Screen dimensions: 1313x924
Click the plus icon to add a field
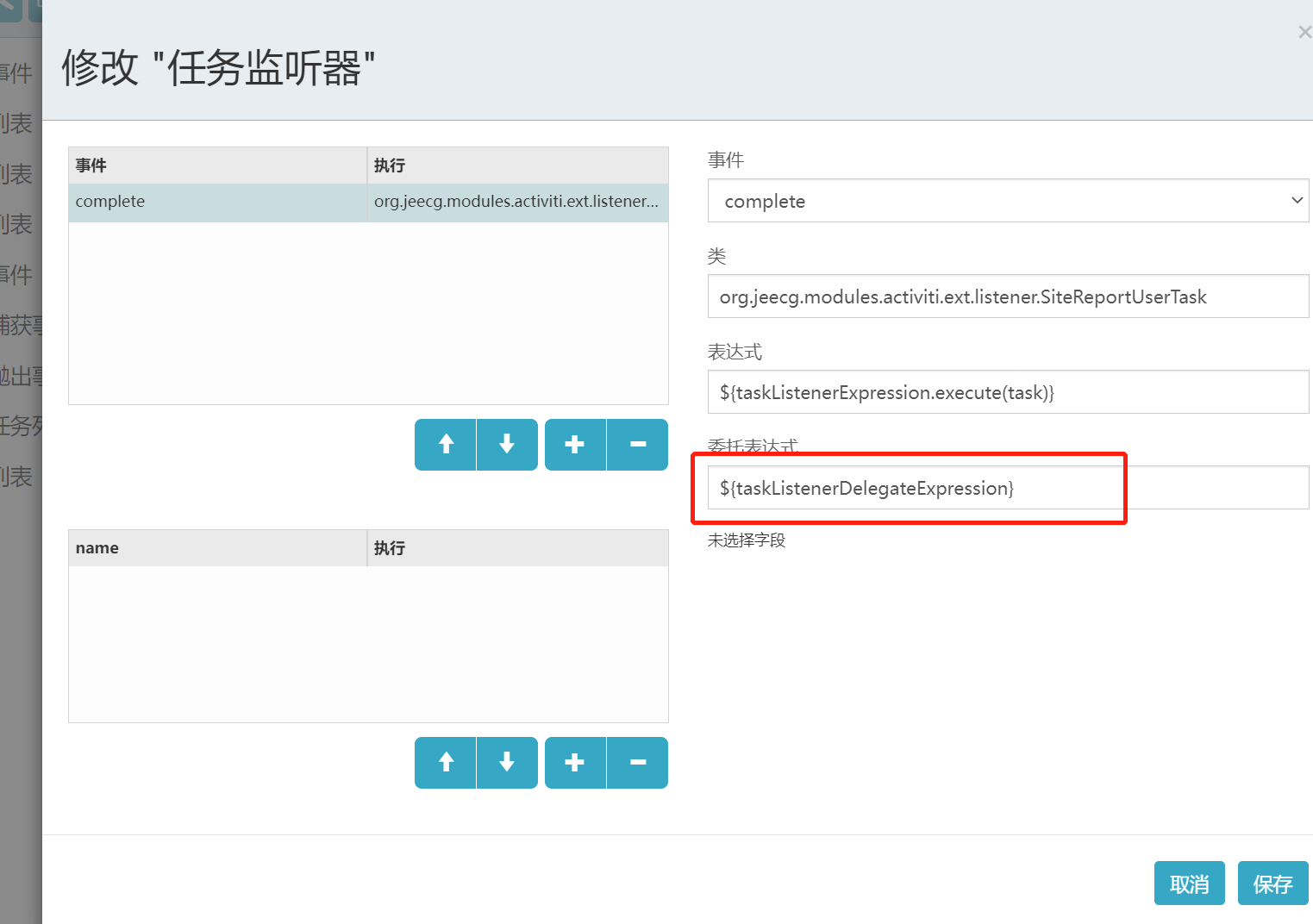point(575,762)
